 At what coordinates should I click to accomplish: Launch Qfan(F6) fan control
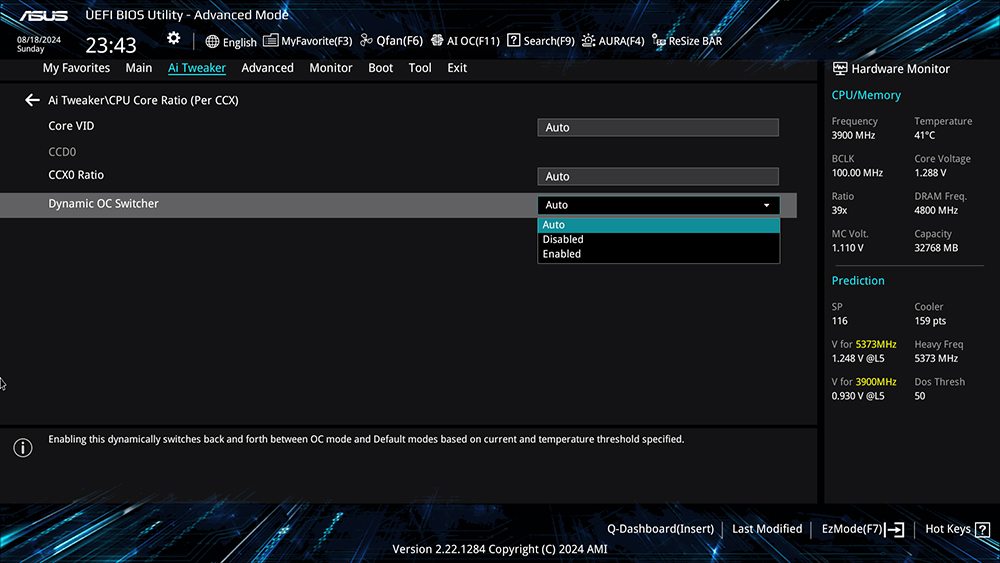(x=391, y=42)
